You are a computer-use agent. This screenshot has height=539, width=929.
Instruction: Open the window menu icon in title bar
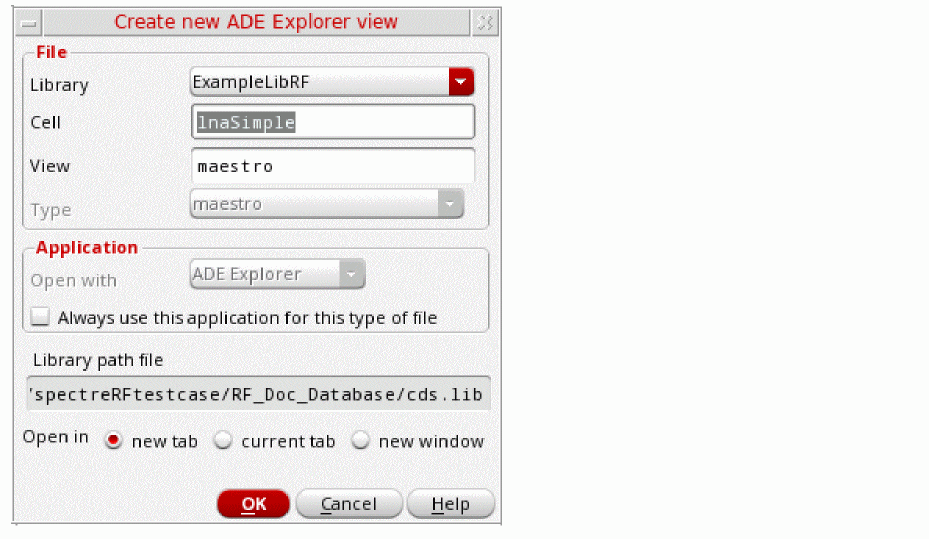28,23
